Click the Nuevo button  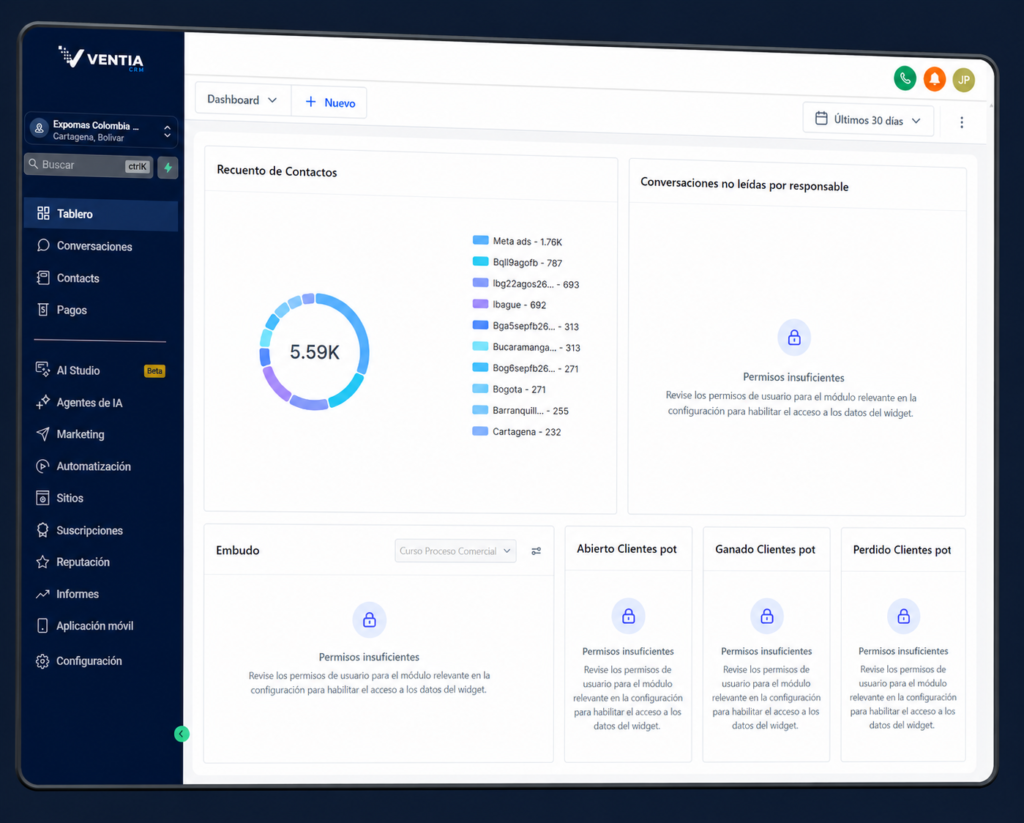(x=329, y=103)
